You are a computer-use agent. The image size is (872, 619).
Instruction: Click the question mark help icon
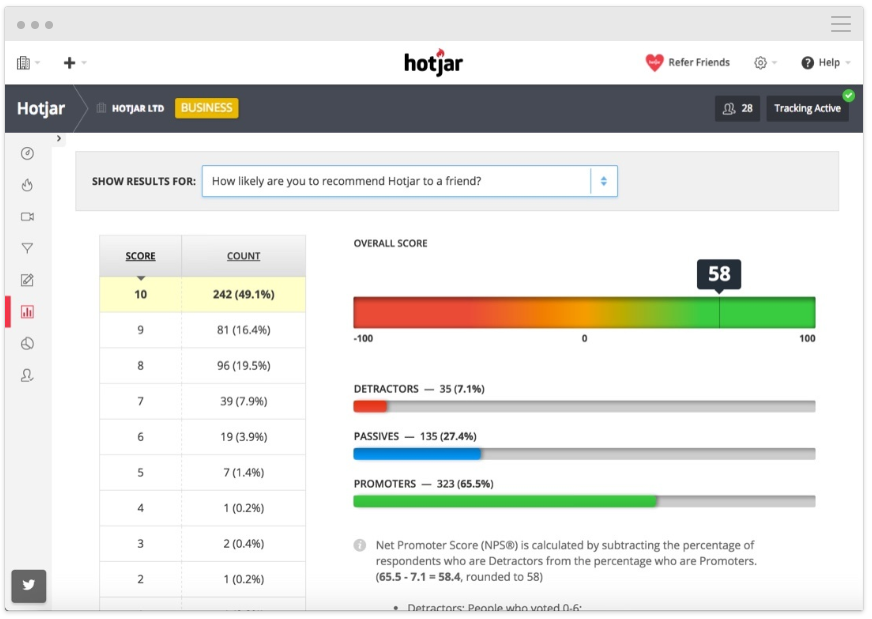807,63
